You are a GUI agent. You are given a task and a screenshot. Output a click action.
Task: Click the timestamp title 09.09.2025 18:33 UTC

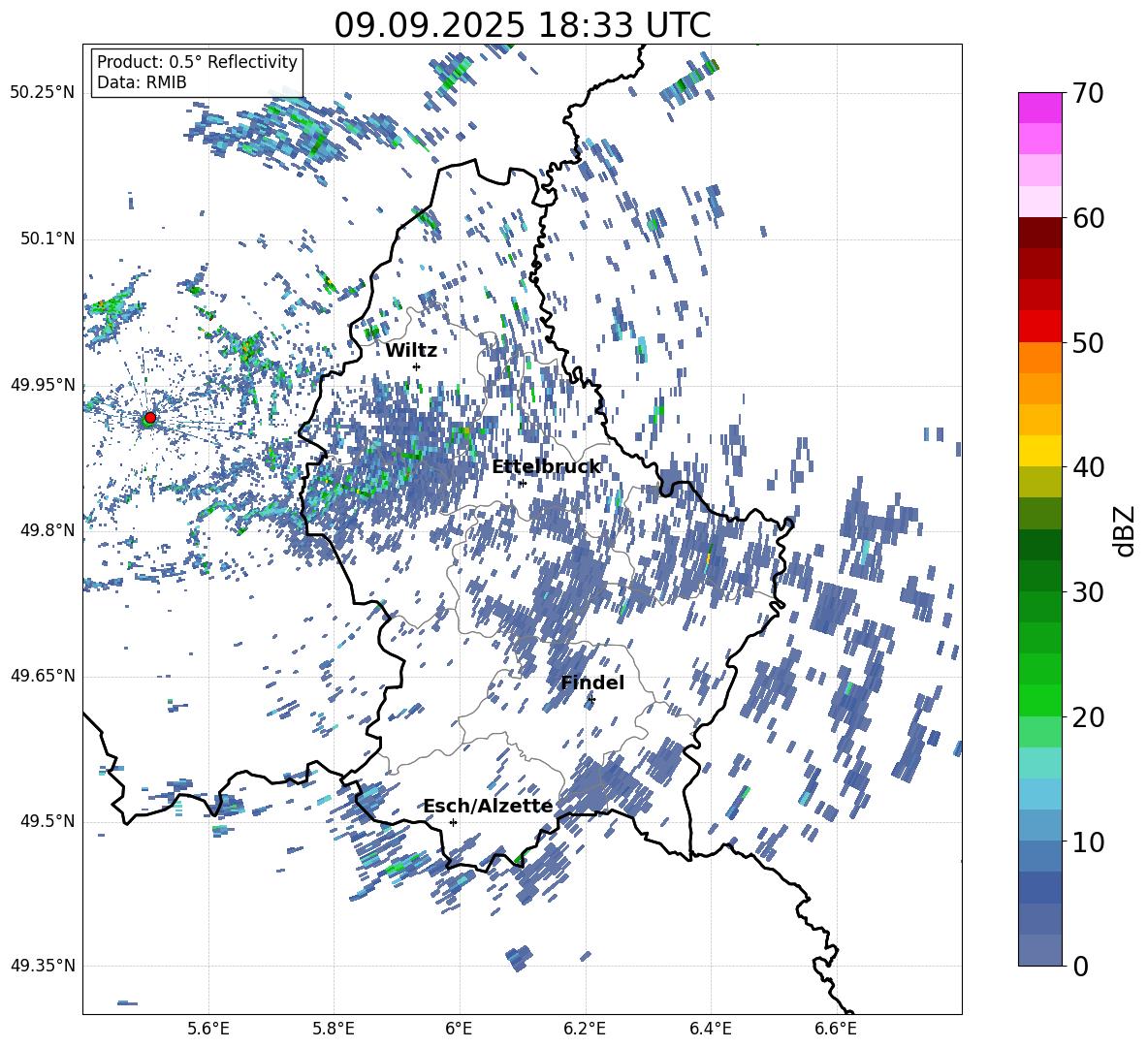[522, 25]
